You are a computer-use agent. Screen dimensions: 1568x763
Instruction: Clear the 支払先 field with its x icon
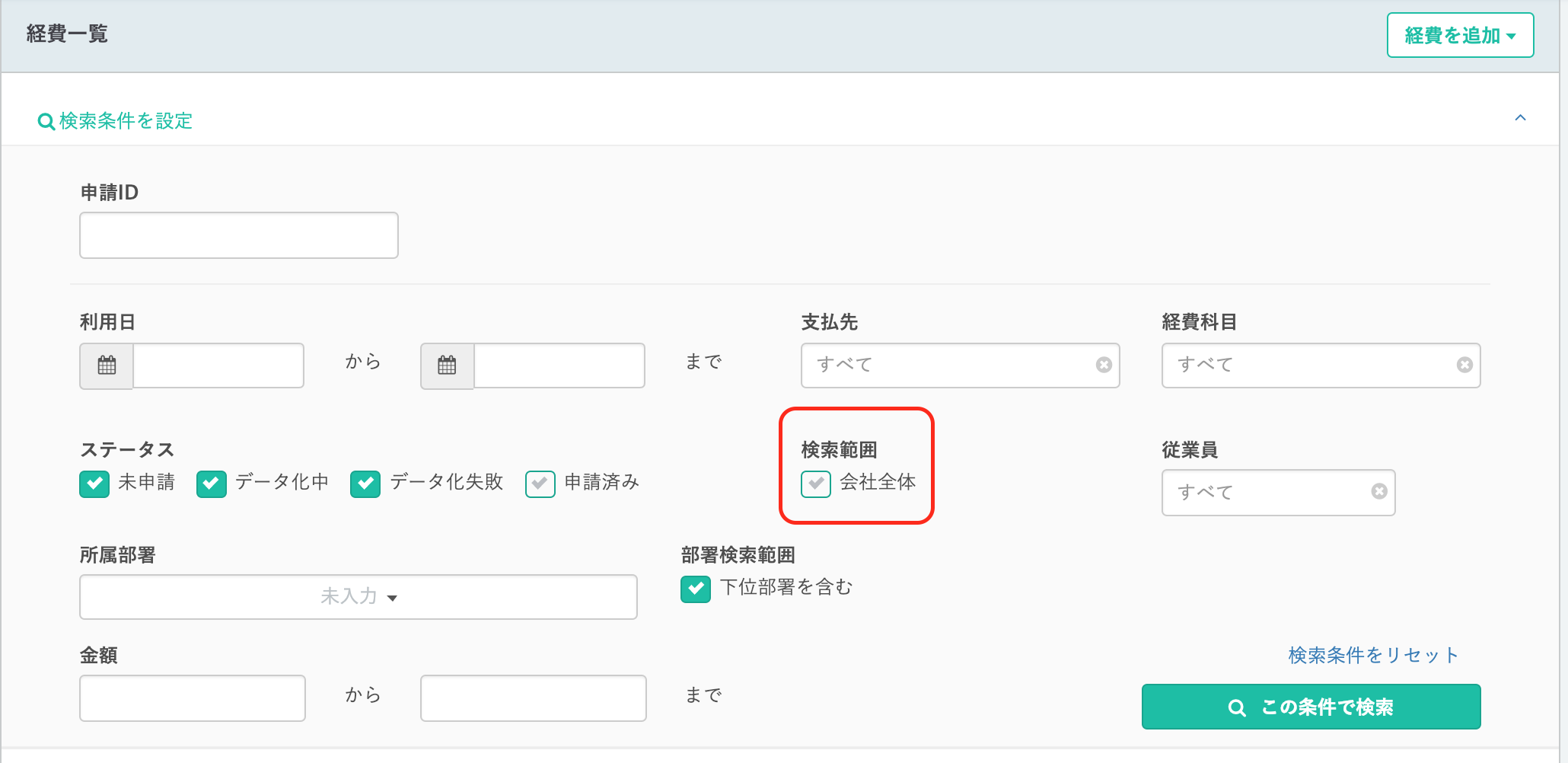tap(1104, 366)
